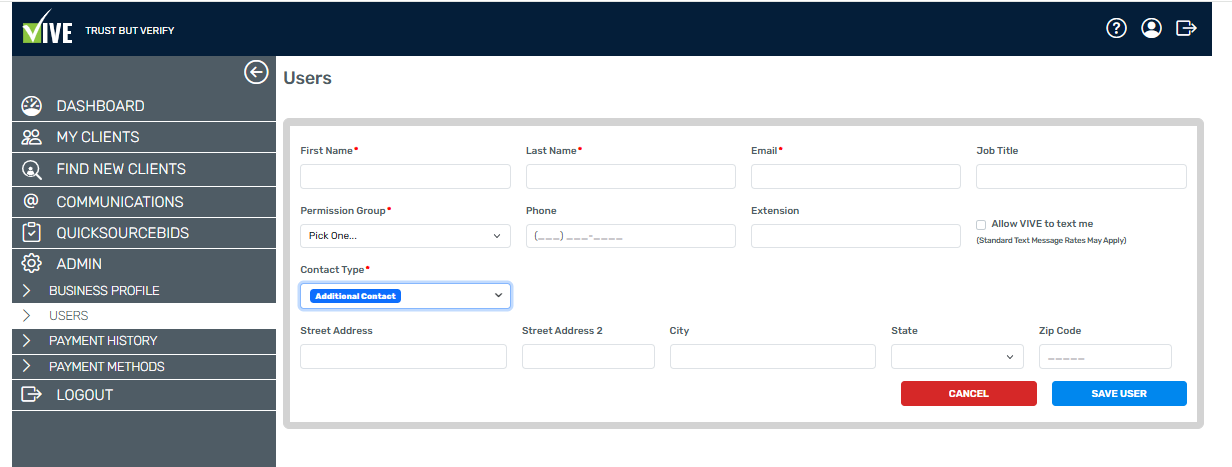This screenshot has width=1232, height=467.
Task: Click the My Clients people icon
Action: (x=32, y=137)
